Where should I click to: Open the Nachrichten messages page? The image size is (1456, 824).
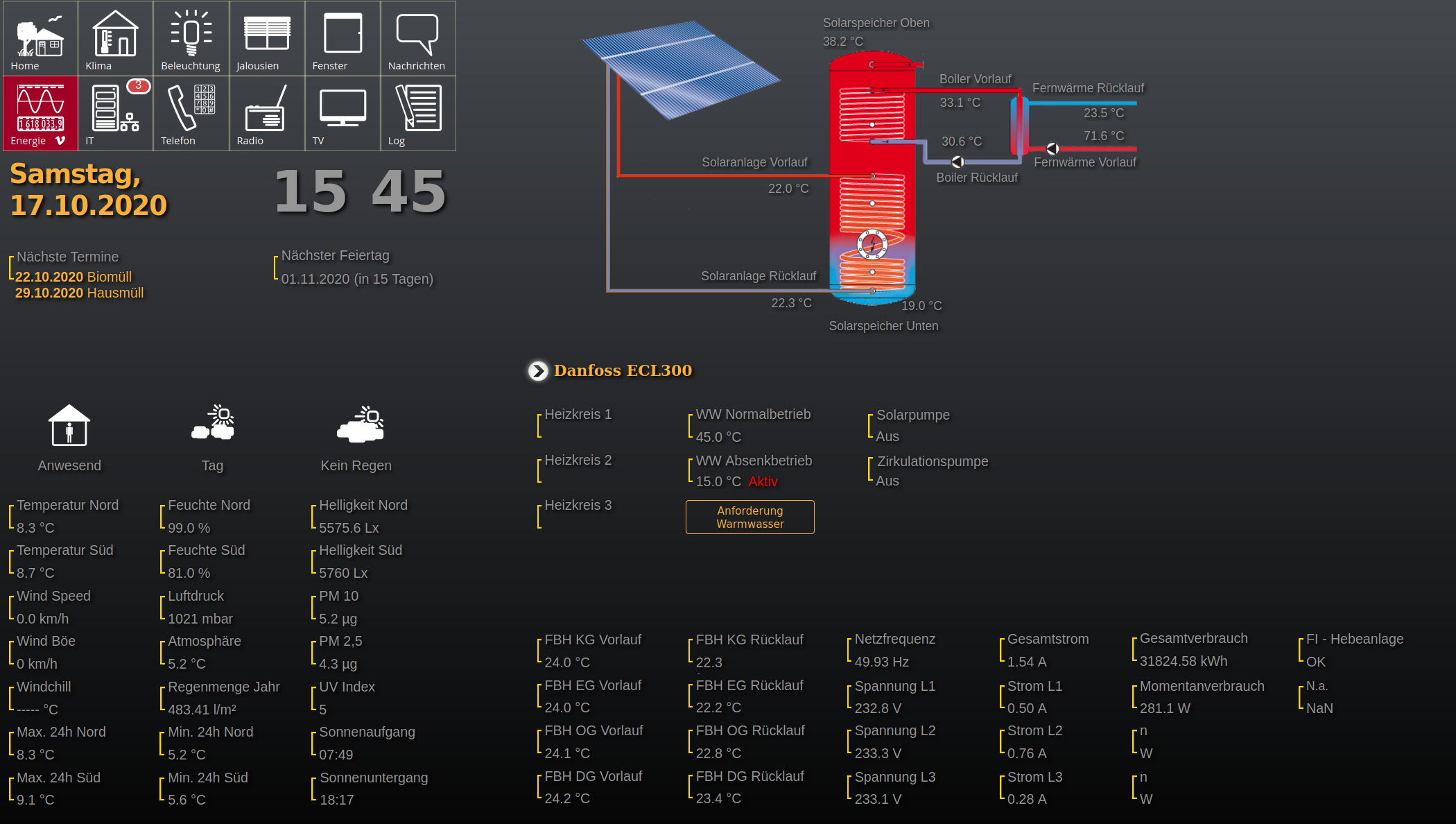tap(417, 38)
